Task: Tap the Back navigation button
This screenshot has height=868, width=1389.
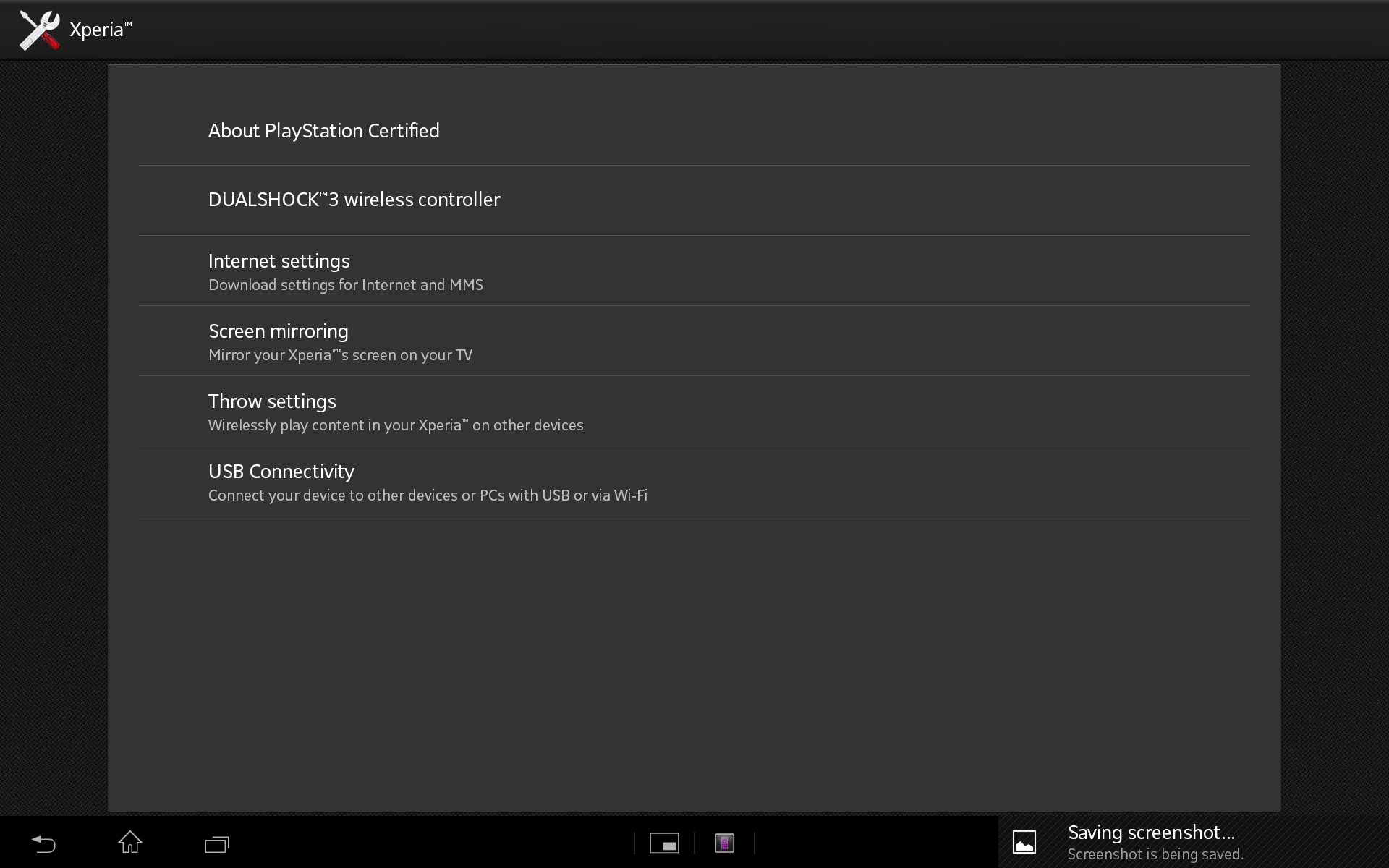Action: (x=43, y=843)
